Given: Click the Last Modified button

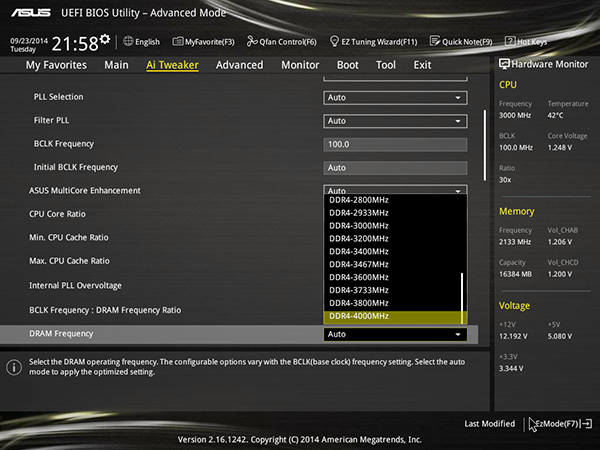Looking at the screenshot, I should point(489,424).
